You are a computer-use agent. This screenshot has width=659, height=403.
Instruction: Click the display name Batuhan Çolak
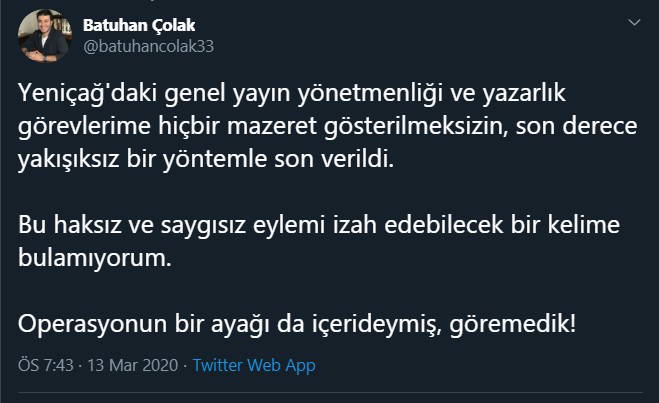click(138, 24)
